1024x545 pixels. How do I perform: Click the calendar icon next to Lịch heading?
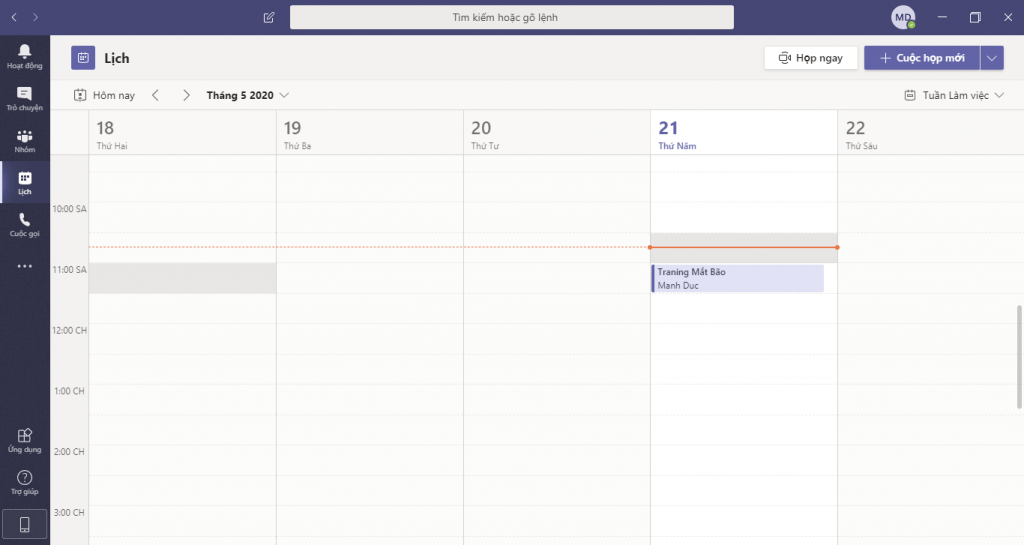pyautogui.click(x=83, y=58)
